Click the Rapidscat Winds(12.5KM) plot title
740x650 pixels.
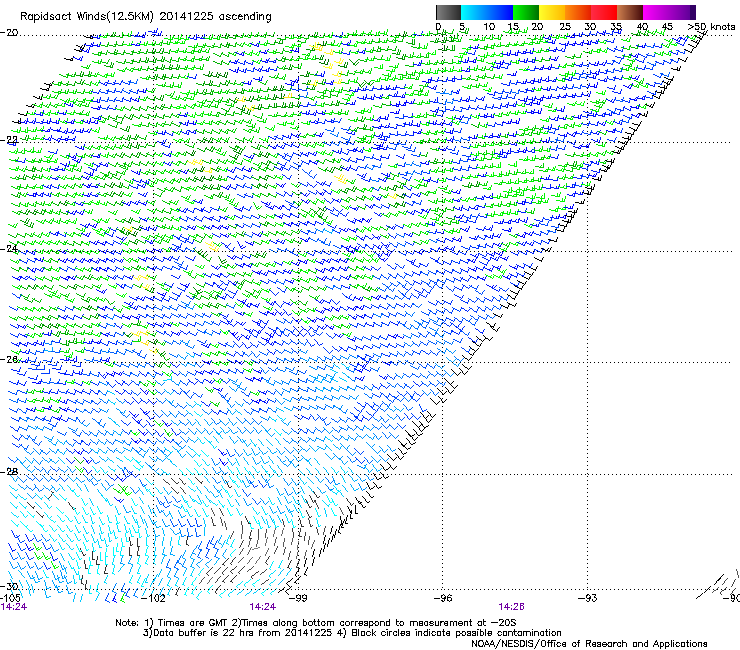pos(146,17)
